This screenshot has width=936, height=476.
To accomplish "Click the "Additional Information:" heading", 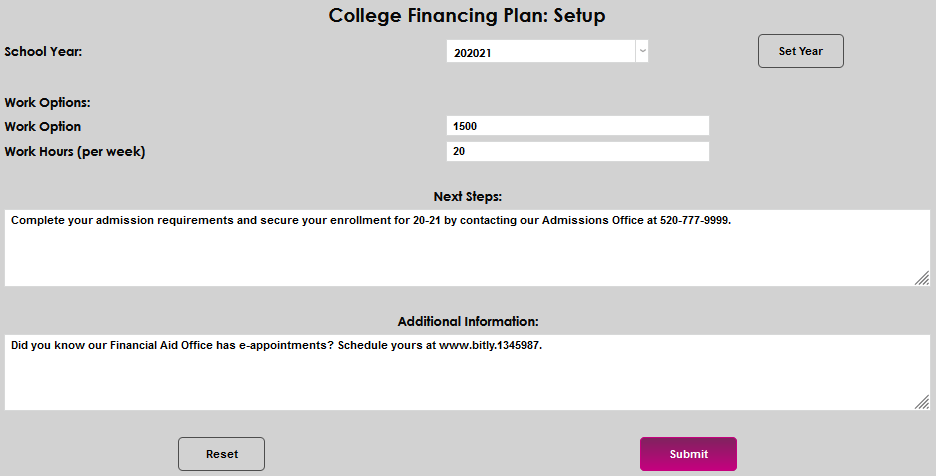I will click(468, 322).
